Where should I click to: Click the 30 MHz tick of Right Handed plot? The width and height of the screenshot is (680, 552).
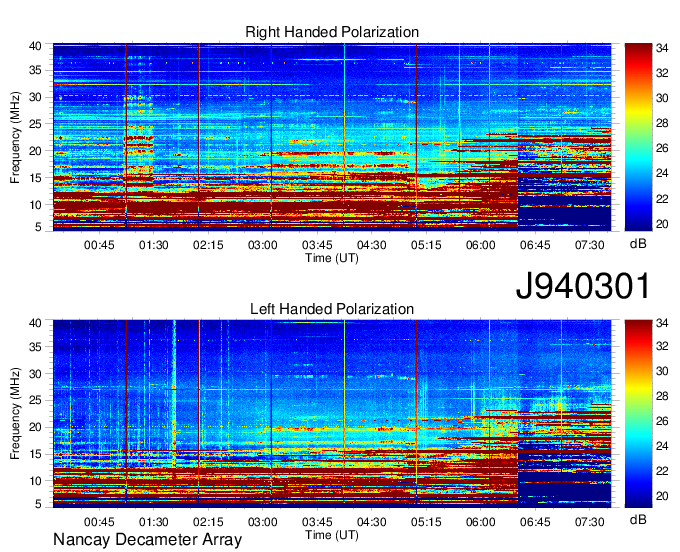tap(35, 97)
